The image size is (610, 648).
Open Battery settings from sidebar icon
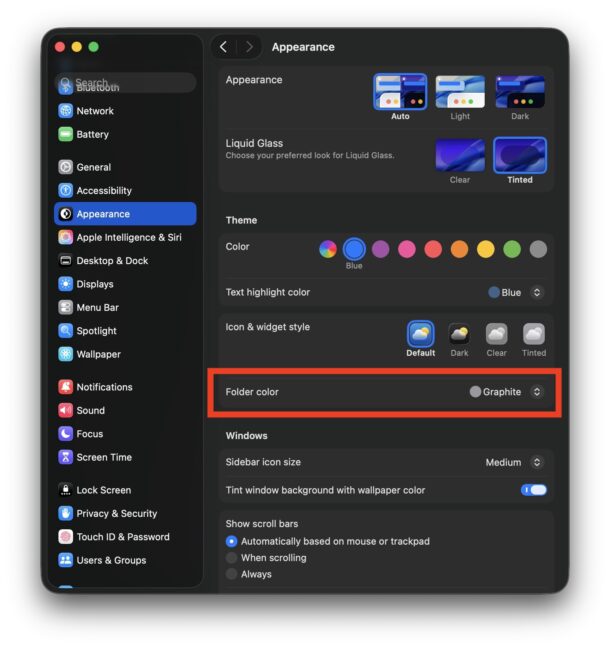(x=66, y=134)
